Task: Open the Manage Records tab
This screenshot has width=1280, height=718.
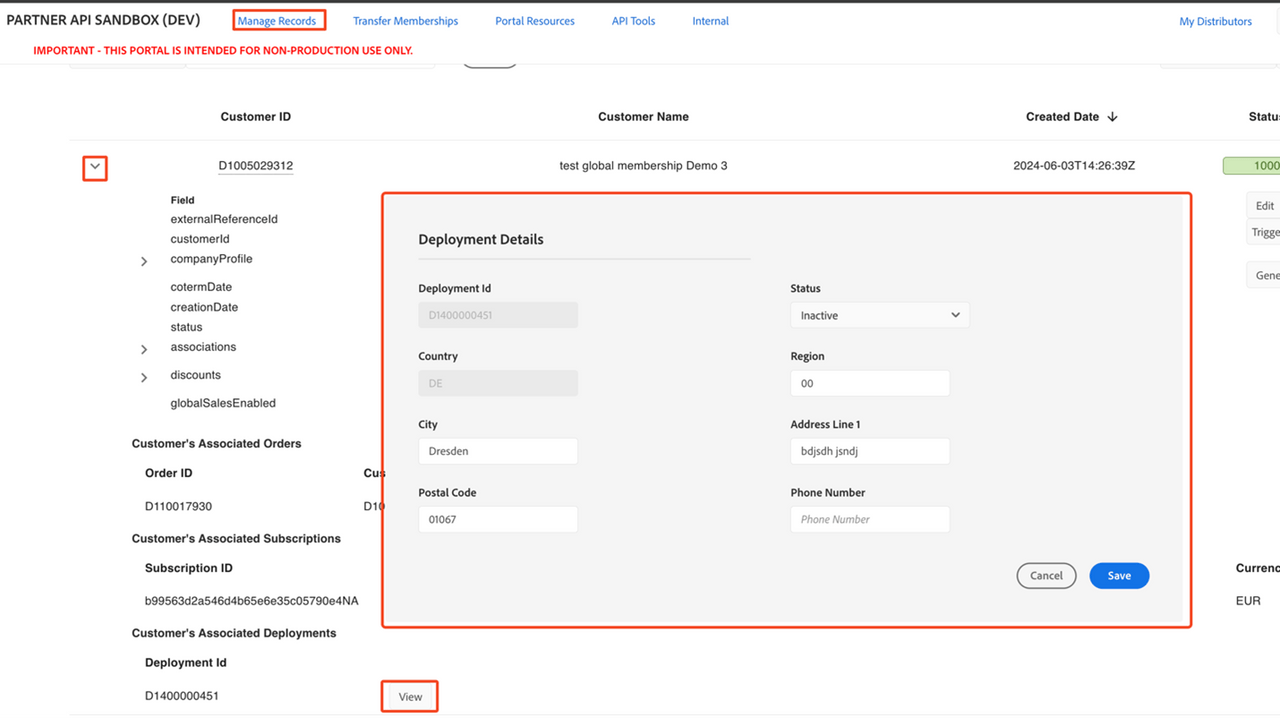Action: (x=277, y=21)
